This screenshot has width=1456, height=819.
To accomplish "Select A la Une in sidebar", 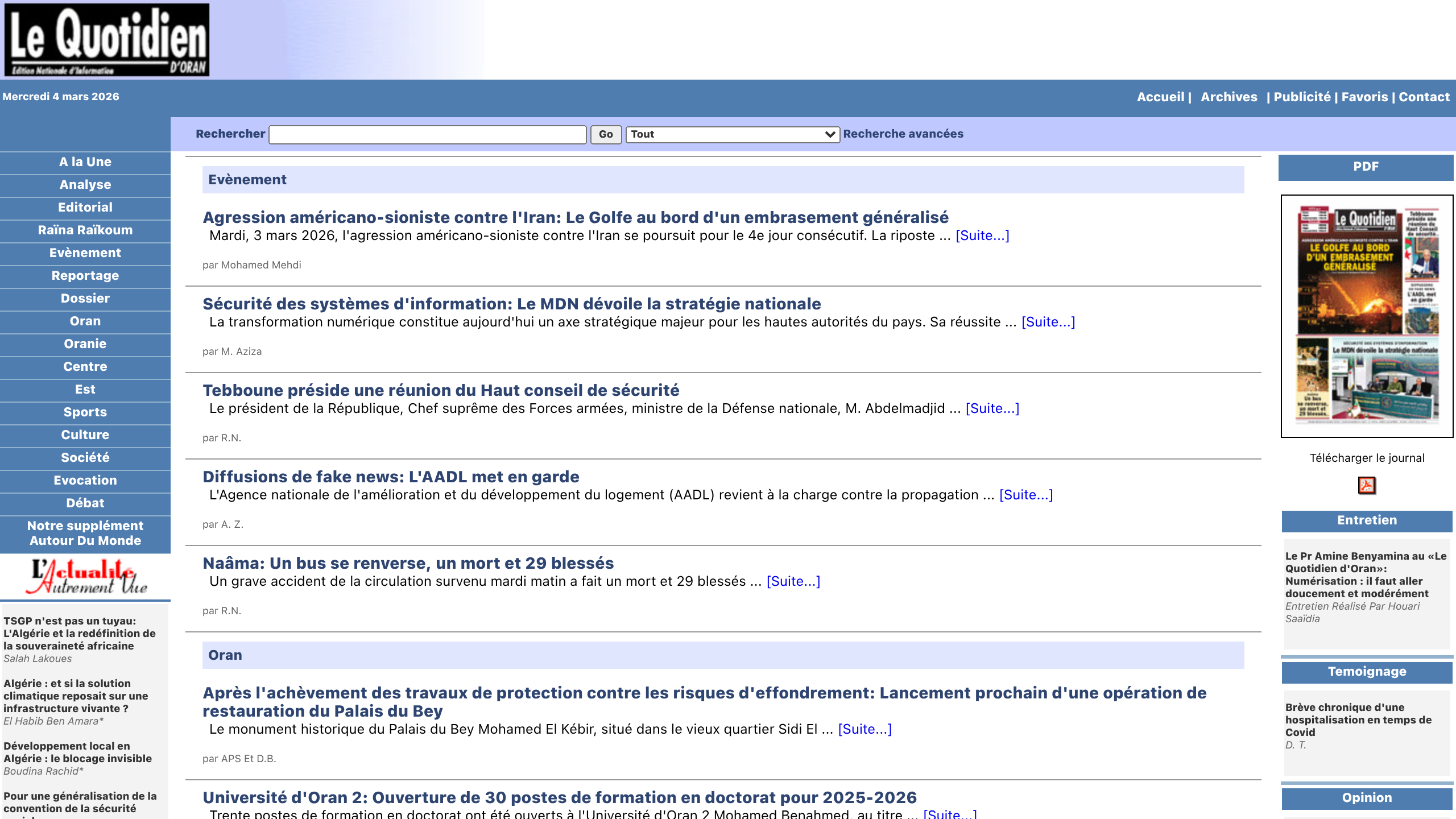I will pyautogui.click(x=85, y=162).
